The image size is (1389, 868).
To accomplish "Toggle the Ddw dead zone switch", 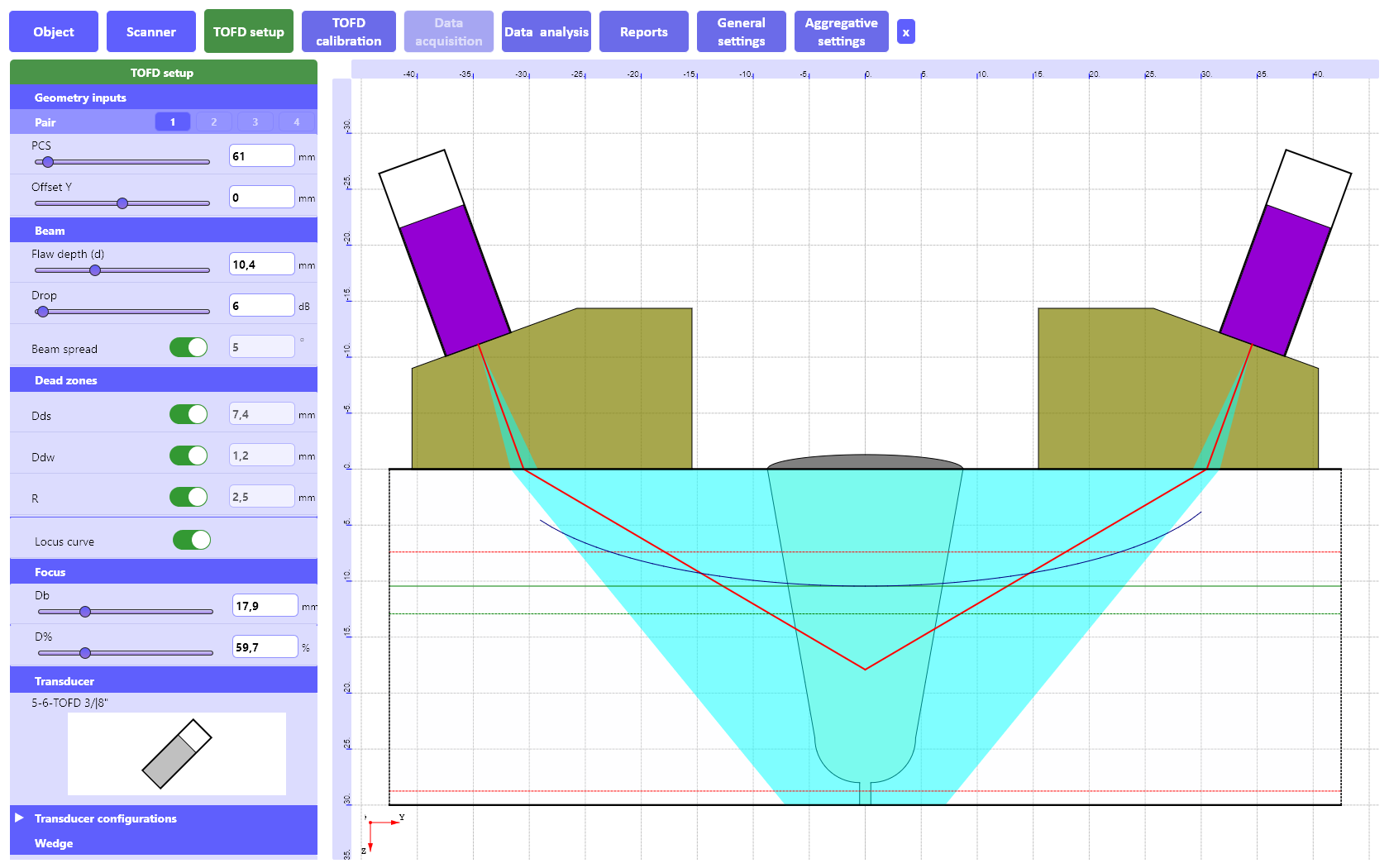I will click(x=189, y=455).
